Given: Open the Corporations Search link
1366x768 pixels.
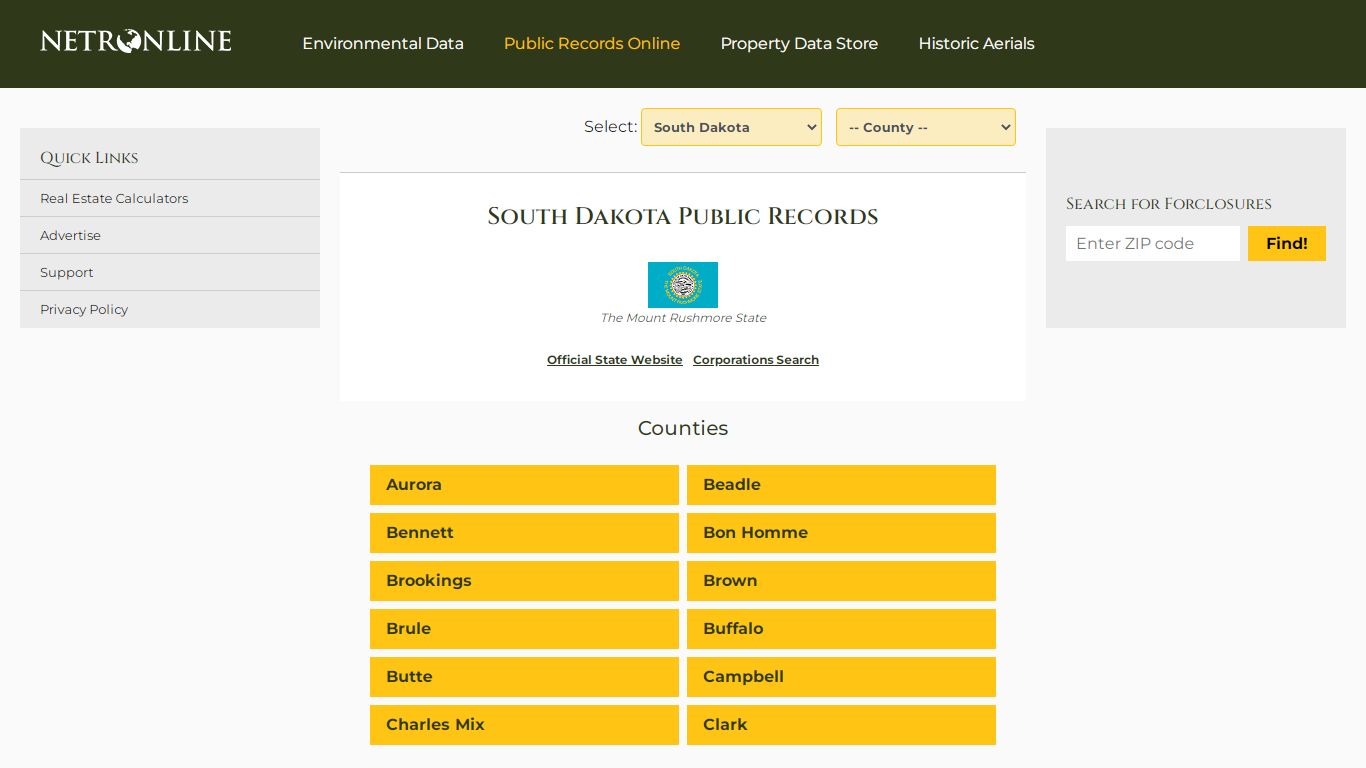Looking at the screenshot, I should pyautogui.click(x=756, y=360).
